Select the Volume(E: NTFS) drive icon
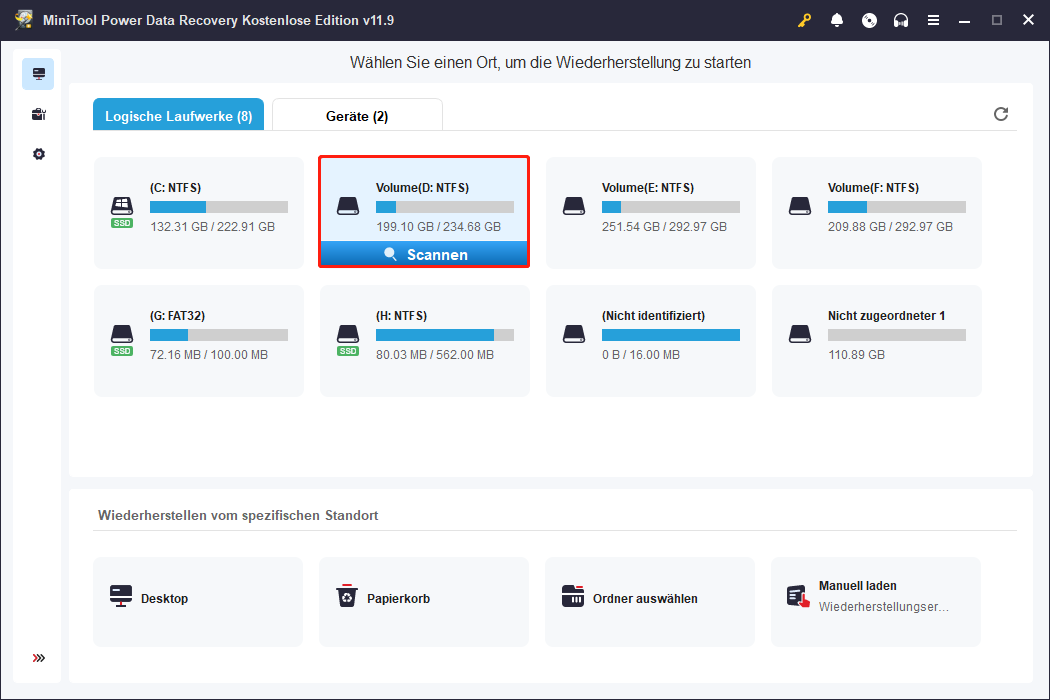 pos(574,206)
